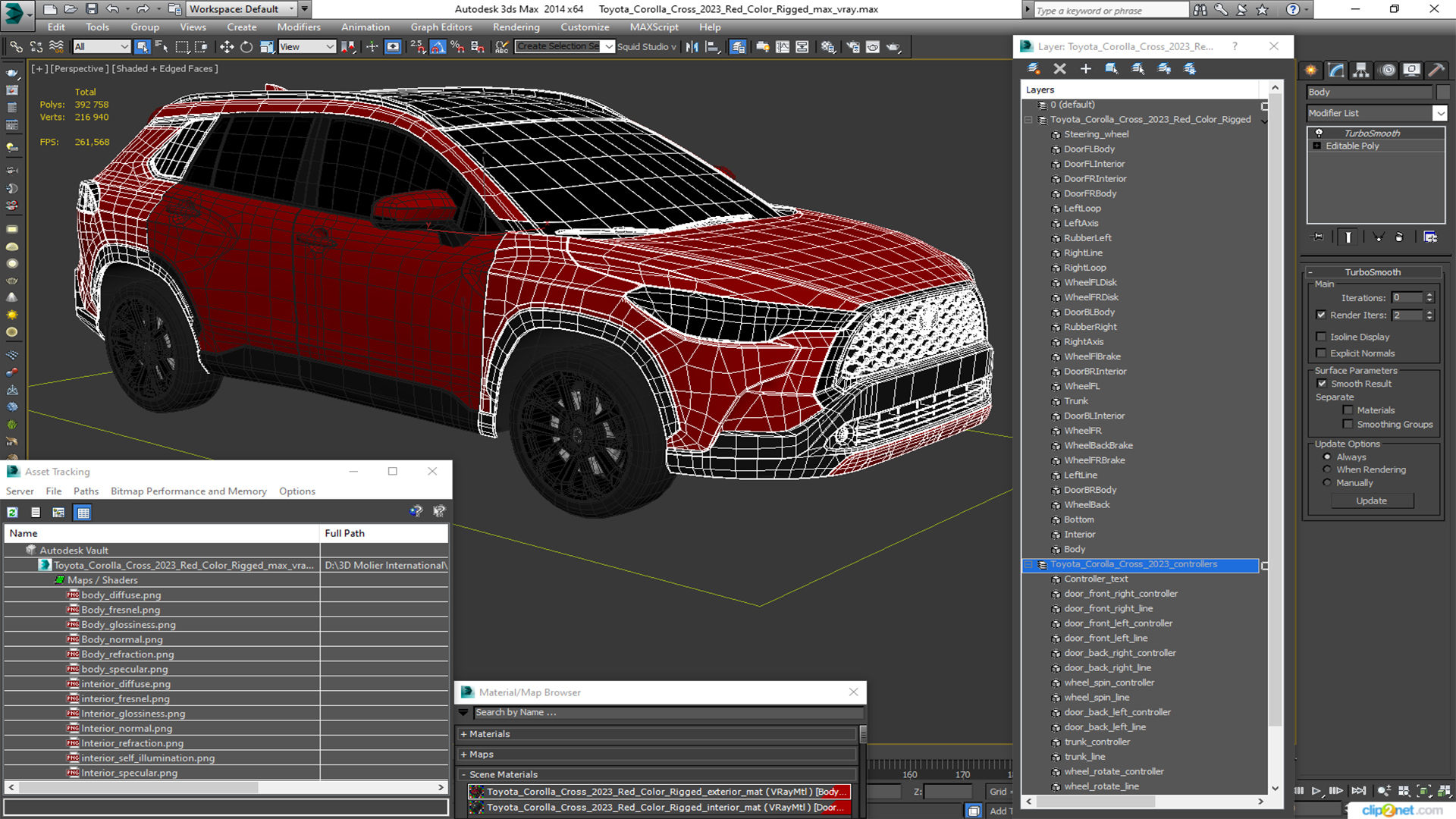Screen dimensions: 1456x819
Task: Collapse Toyota_Corolla_Cross_2023_Red_Color_Rigged layer
Action: click(1028, 120)
